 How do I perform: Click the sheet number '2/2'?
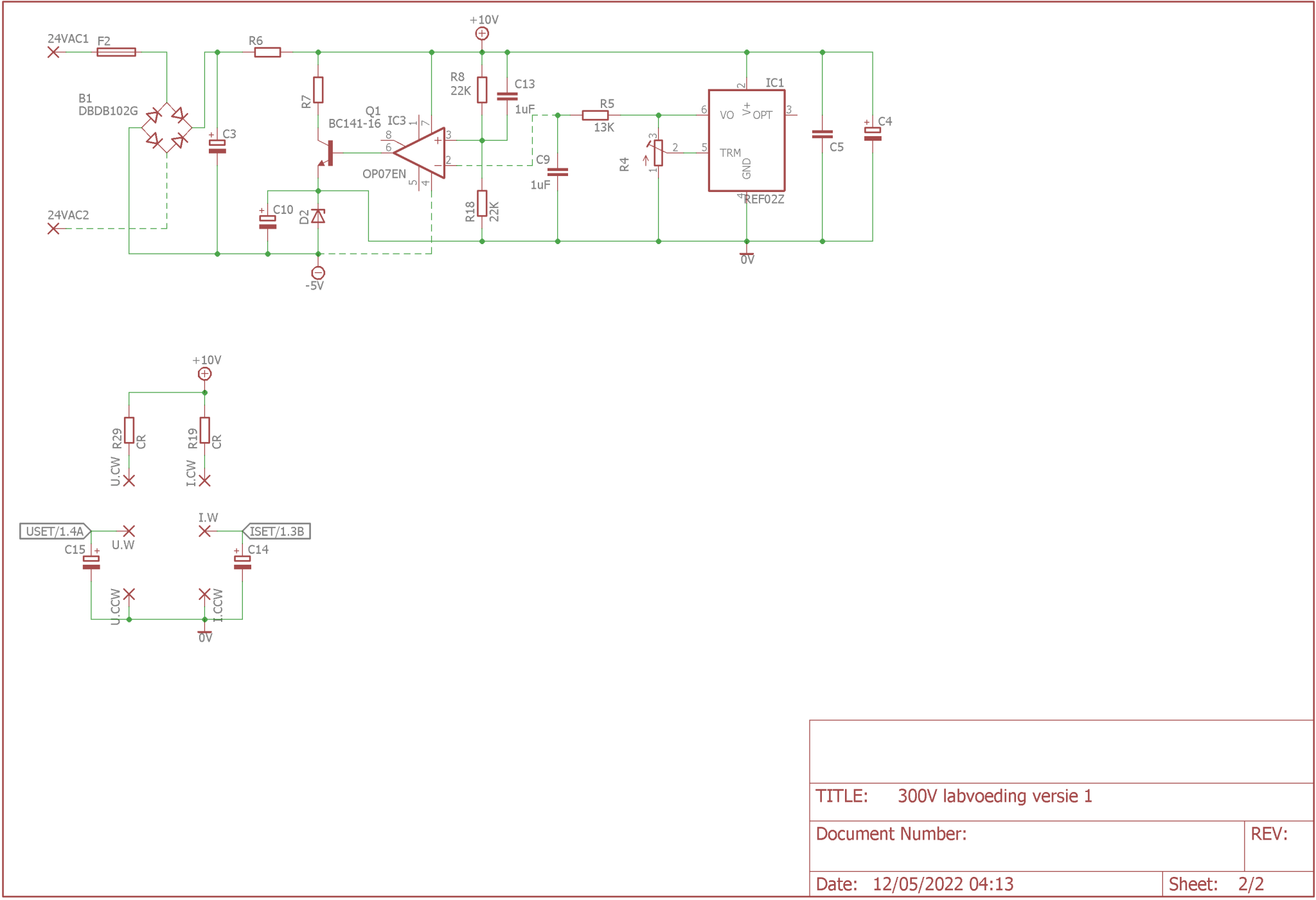(x=1251, y=885)
